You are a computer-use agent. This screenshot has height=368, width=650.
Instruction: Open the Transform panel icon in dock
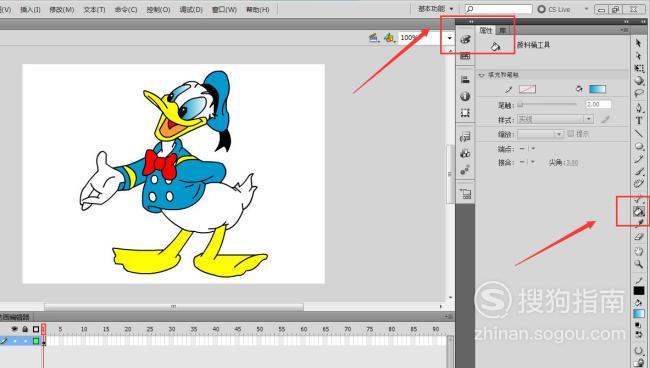465,113
